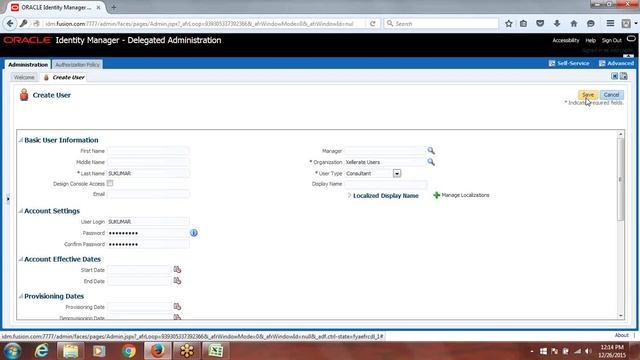Click Display Name input field
640x360 pixels.
coord(386,184)
